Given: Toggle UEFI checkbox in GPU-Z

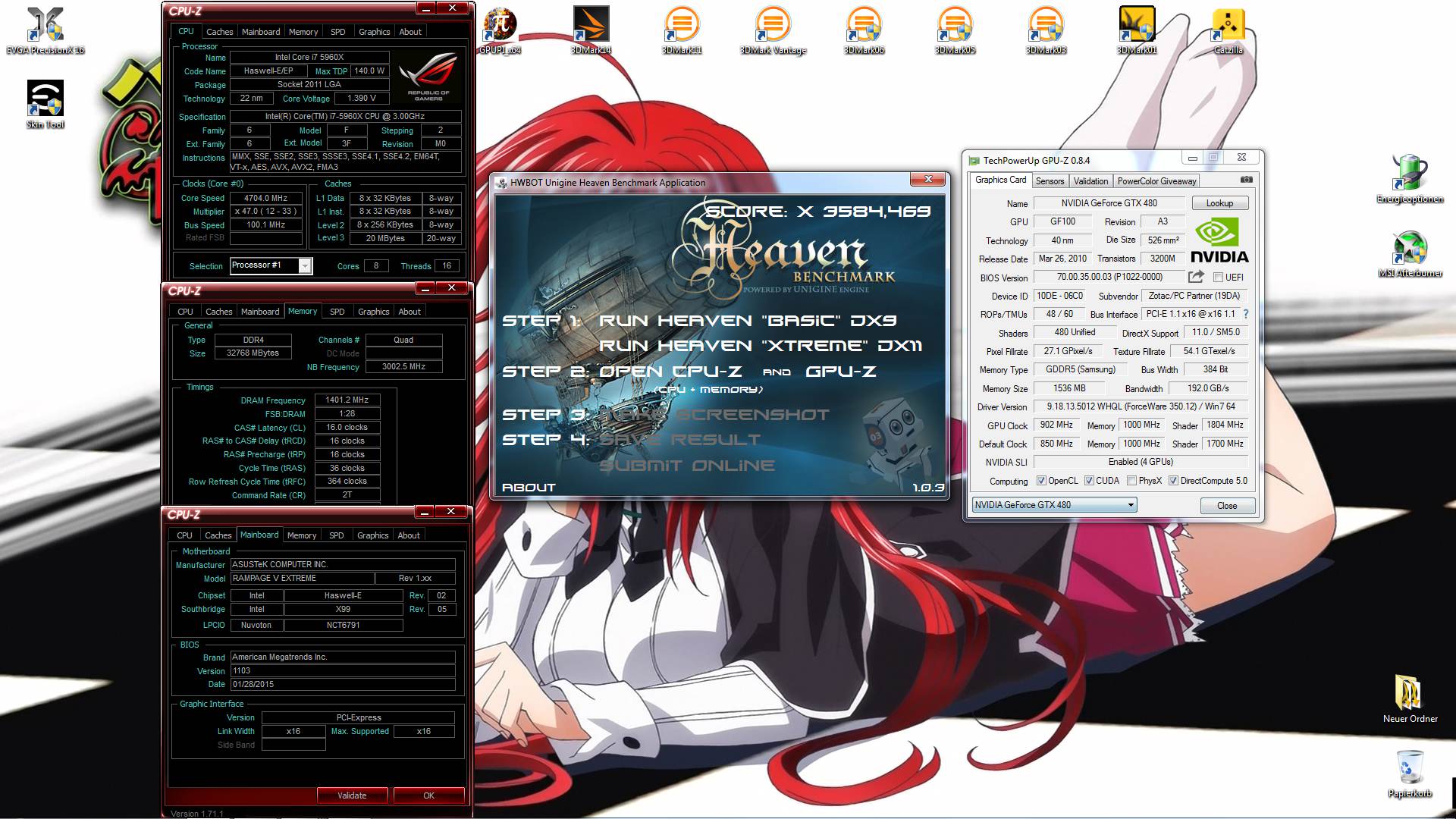Looking at the screenshot, I should [x=1218, y=278].
